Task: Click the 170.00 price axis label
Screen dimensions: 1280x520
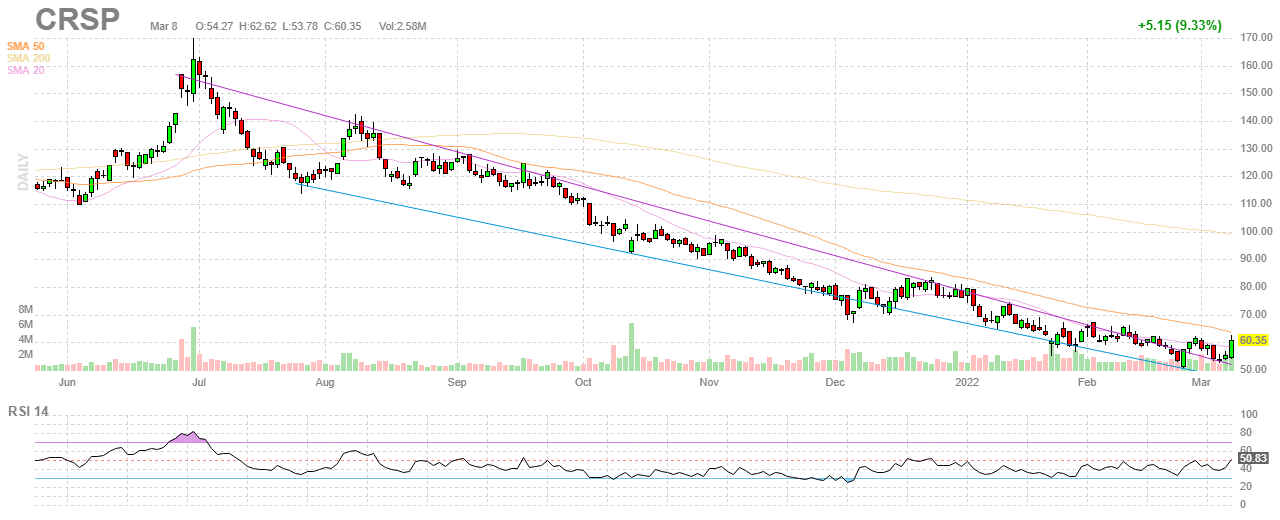Action: 1254,38
